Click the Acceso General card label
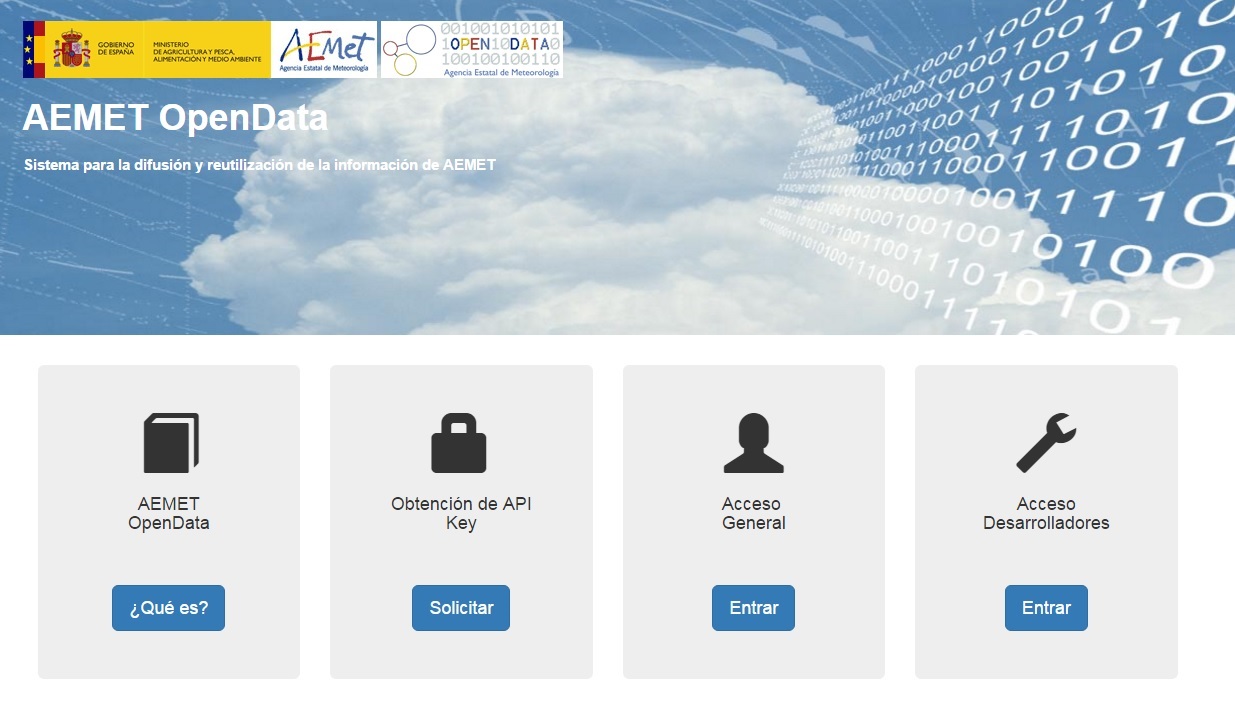The image size is (1235, 728). [753, 513]
